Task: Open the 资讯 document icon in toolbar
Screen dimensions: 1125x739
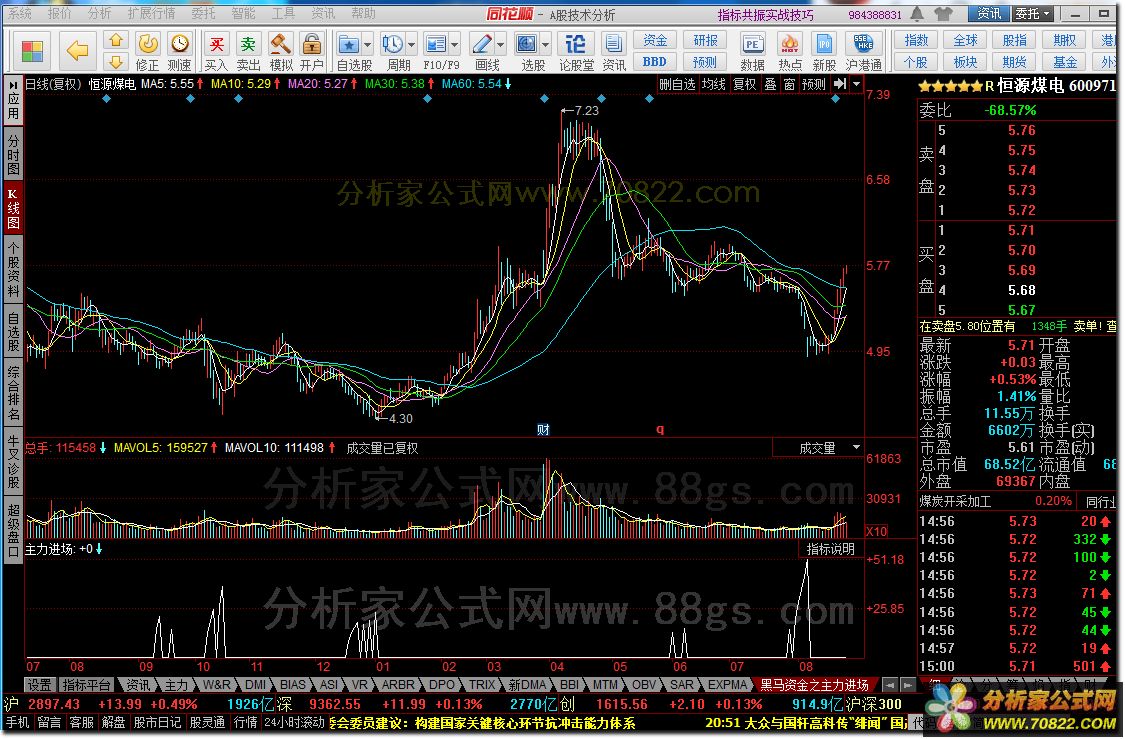Action: pyautogui.click(x=613, y=52)
